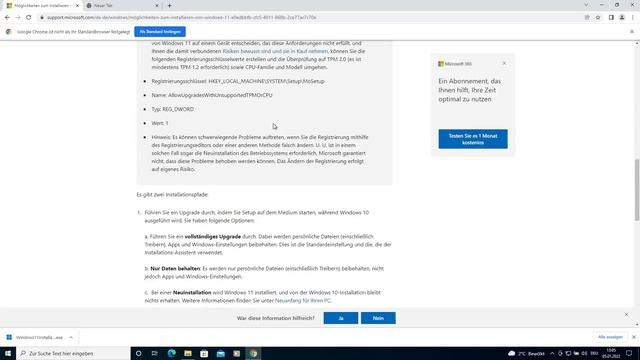Click the bold vollständiges Upgrade text
This screenshot has width=640, height=360.
pos(213,236)
